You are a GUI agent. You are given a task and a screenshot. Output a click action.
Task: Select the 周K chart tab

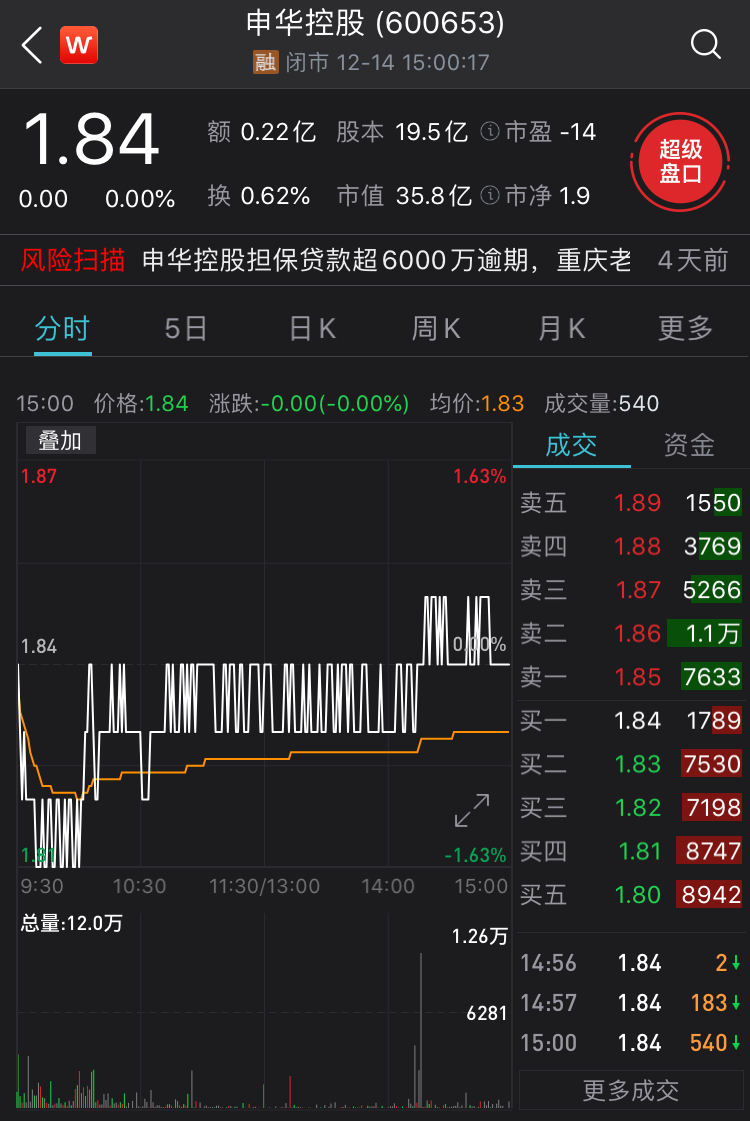[x=436, y=328]
